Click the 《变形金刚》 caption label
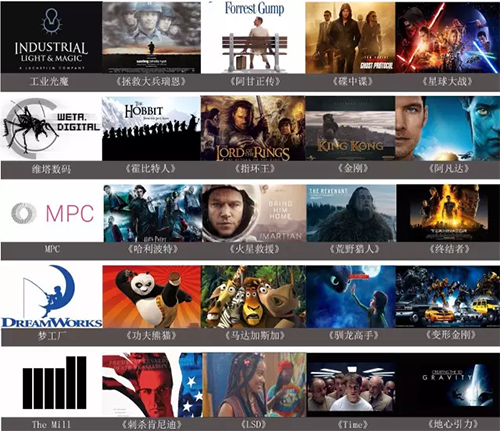 450,335
